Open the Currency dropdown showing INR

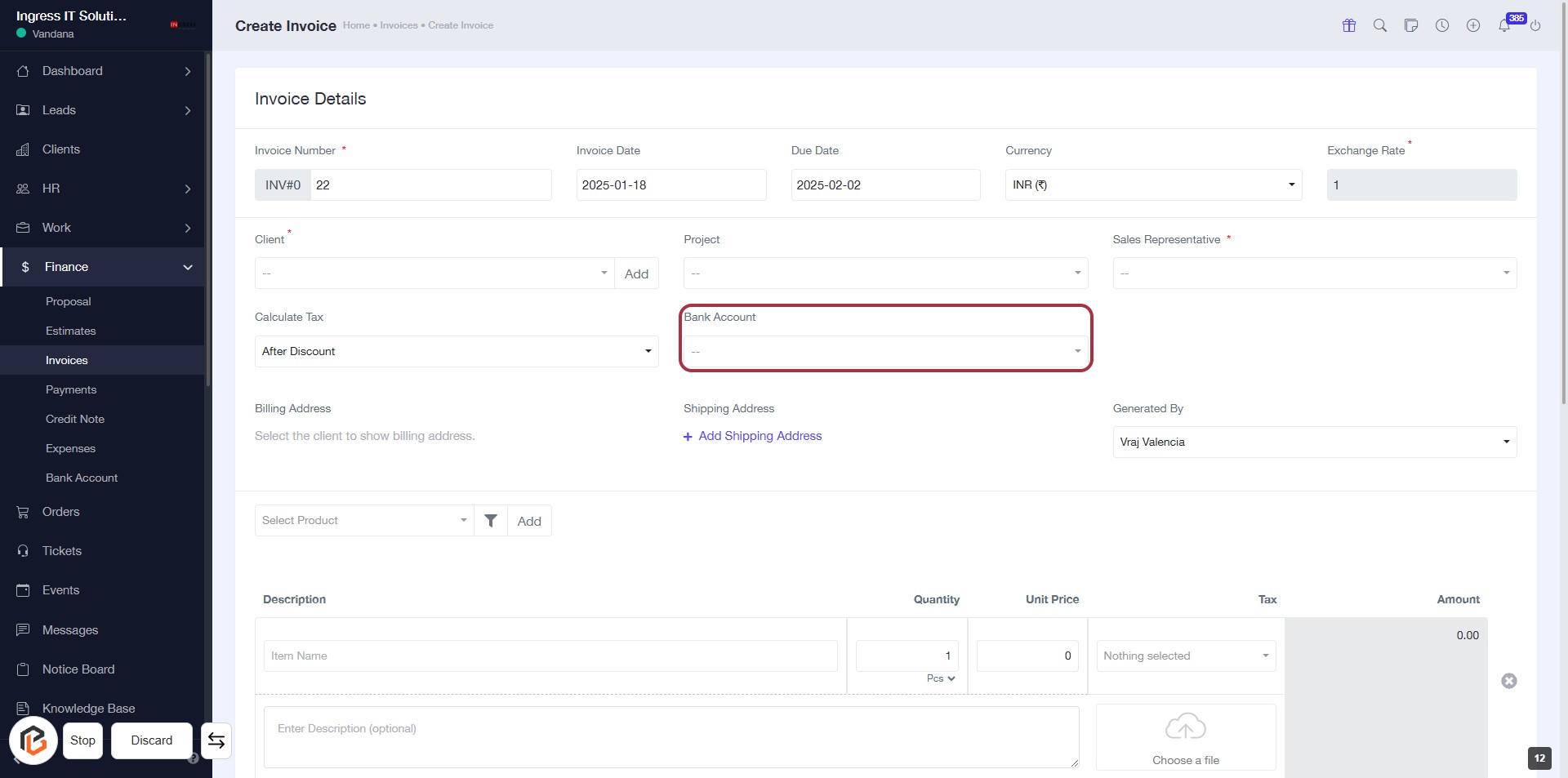coord(1153,185)
